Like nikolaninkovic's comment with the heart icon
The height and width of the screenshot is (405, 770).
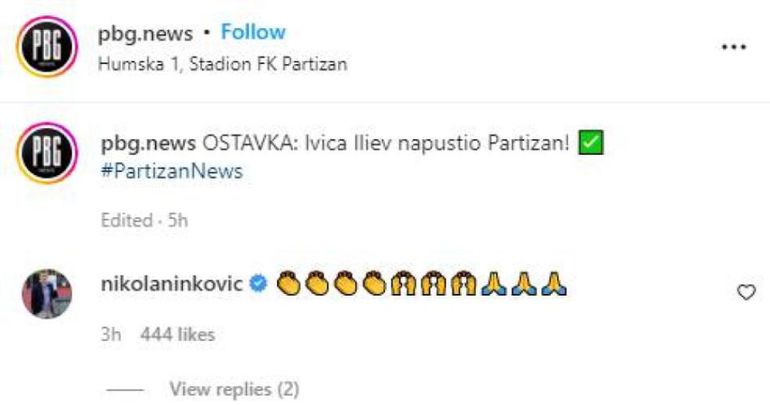point(744,292)
